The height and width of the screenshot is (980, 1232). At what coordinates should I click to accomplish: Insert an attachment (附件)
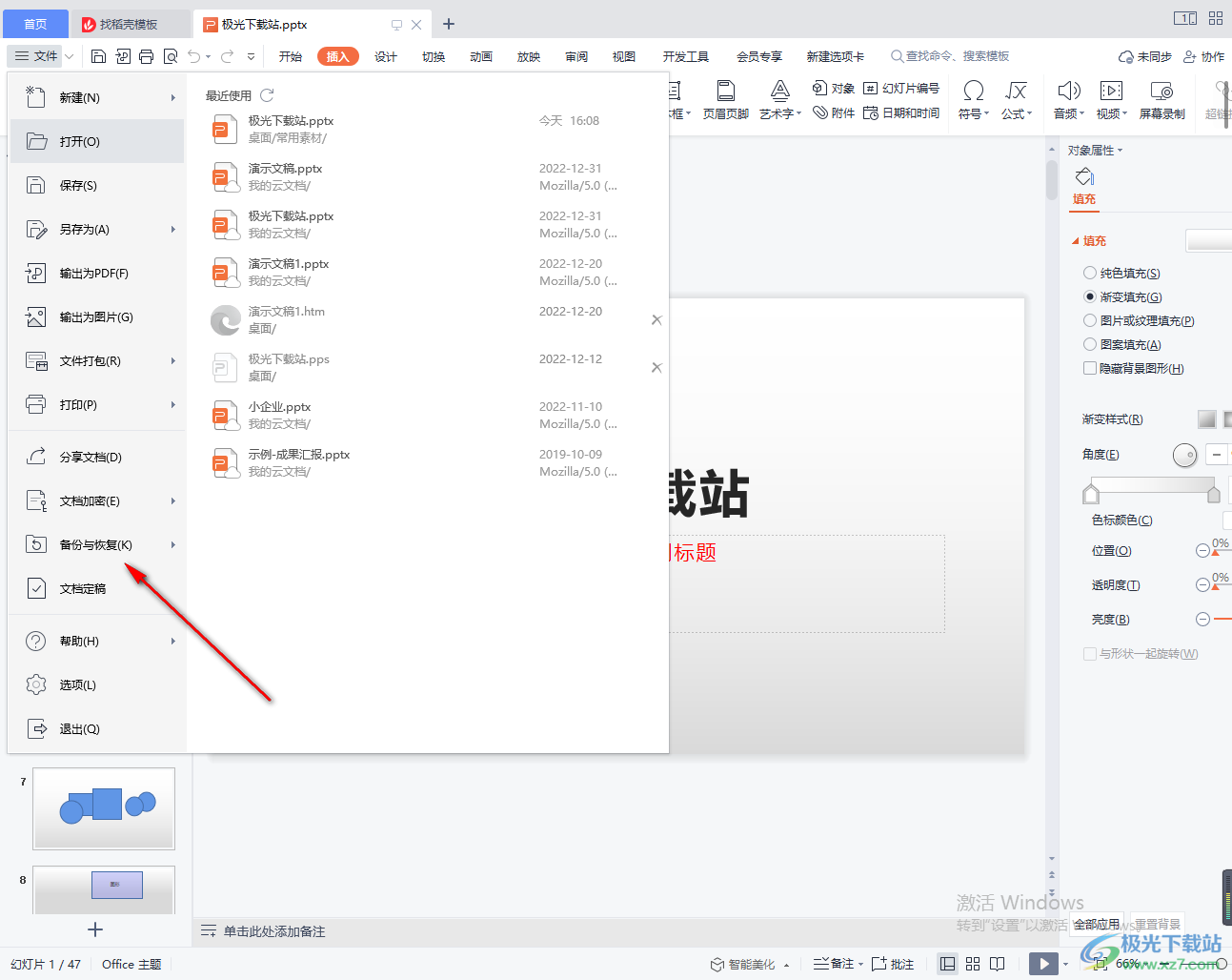click(x=834, y=113)
